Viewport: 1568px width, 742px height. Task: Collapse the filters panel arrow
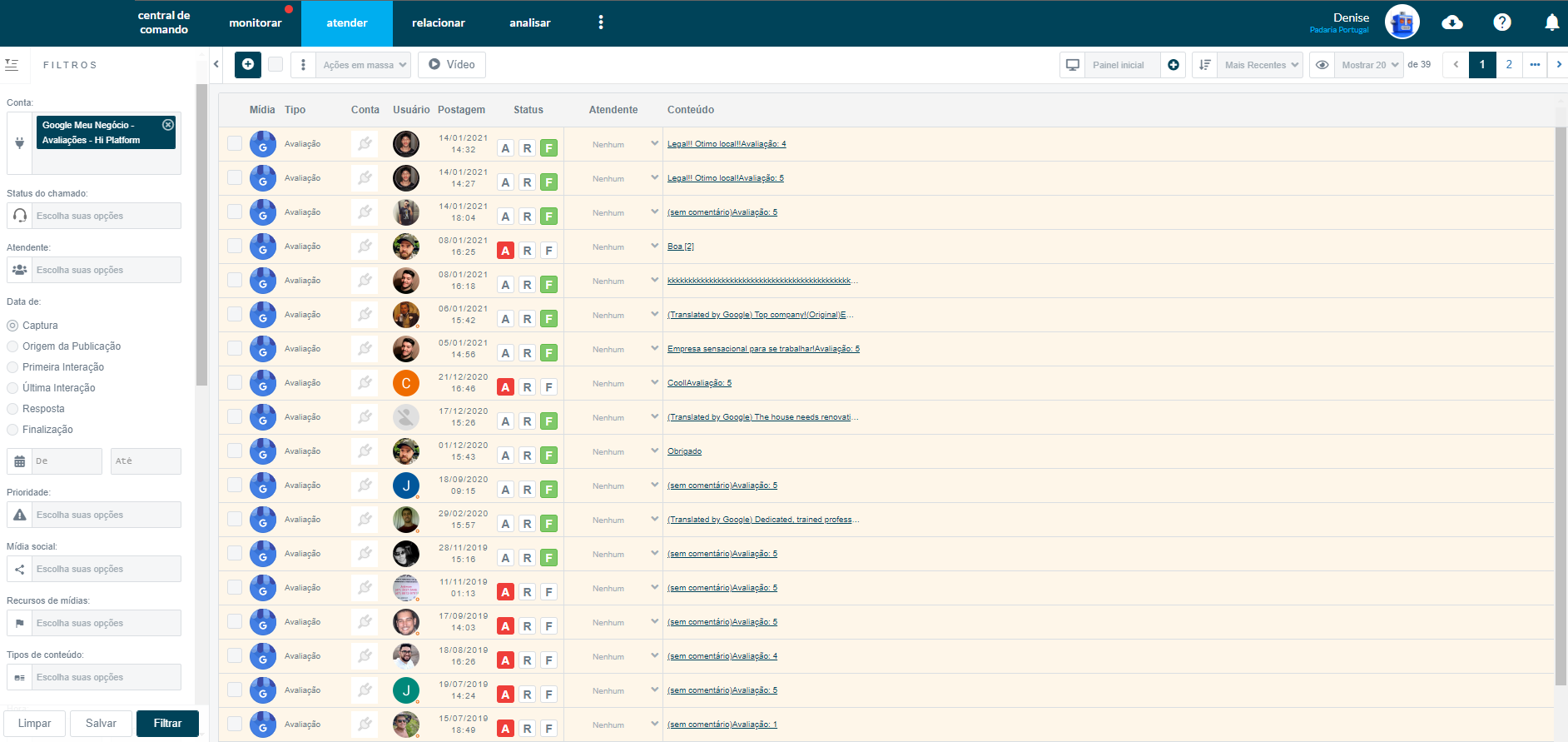216,64
